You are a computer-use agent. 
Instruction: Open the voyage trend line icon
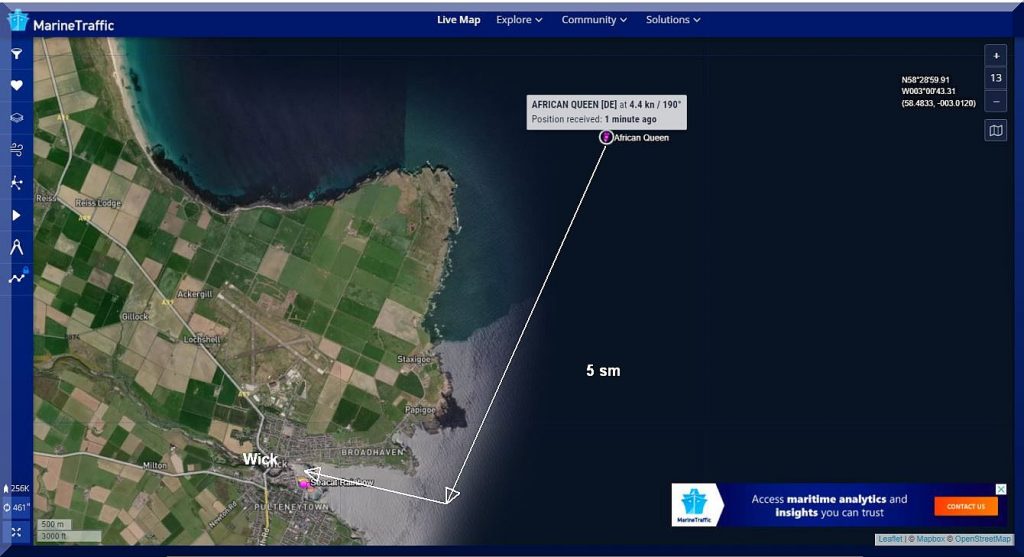[16, 279]
